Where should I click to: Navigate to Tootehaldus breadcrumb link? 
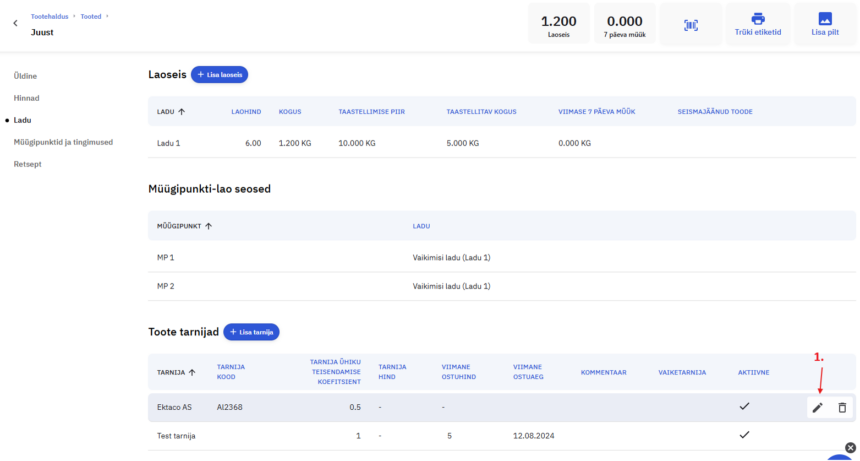(x=50, y=16)
